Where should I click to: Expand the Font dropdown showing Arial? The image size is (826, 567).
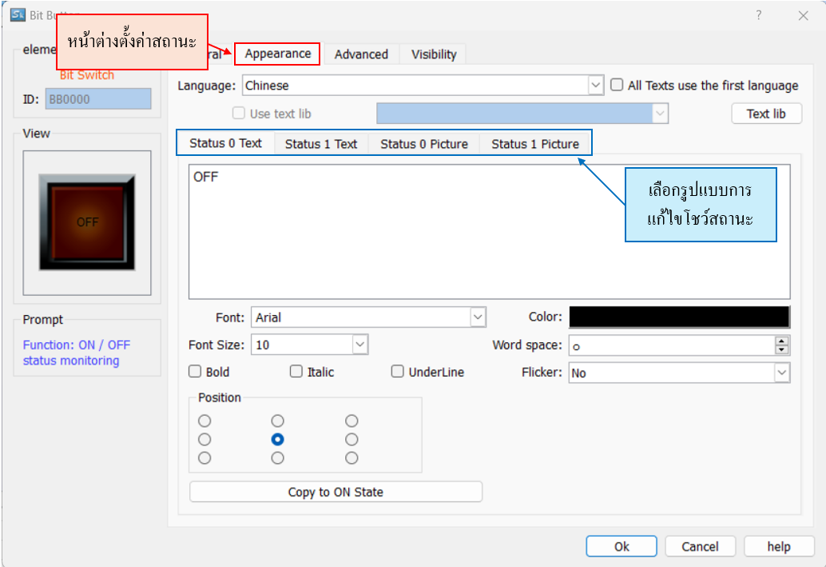(x=477, y=317)
